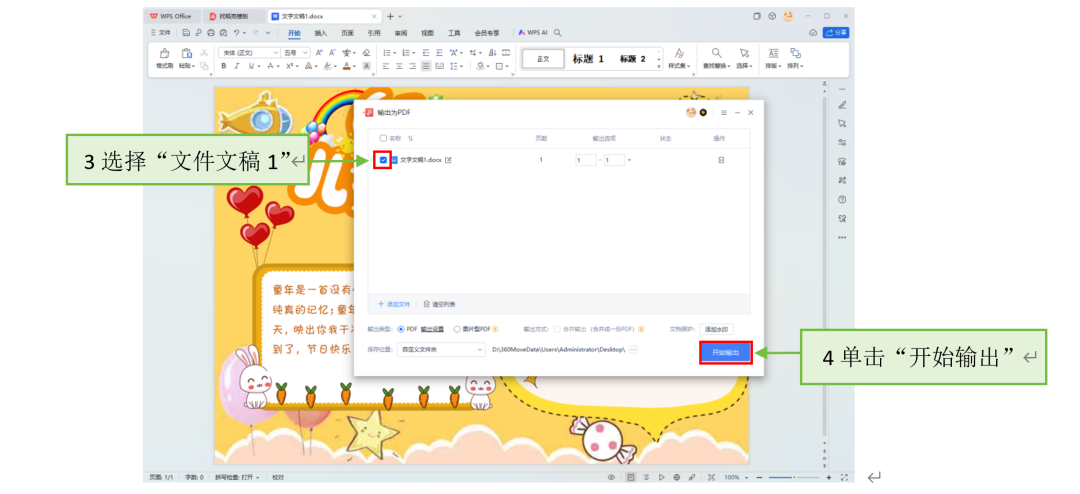Open the 输出设置 link

[432, 329]
